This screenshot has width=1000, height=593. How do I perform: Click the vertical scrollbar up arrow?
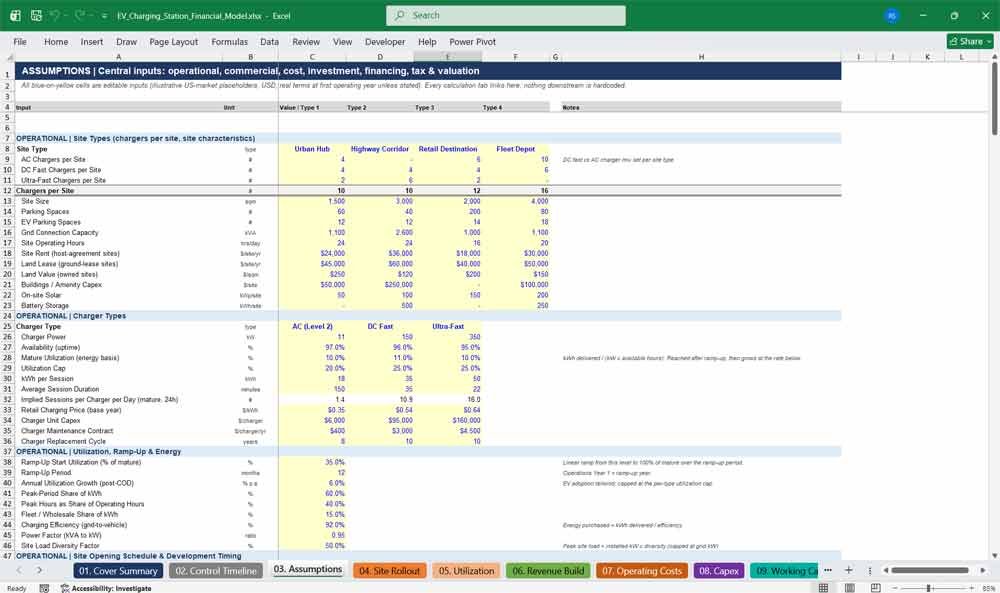[994, 57]
